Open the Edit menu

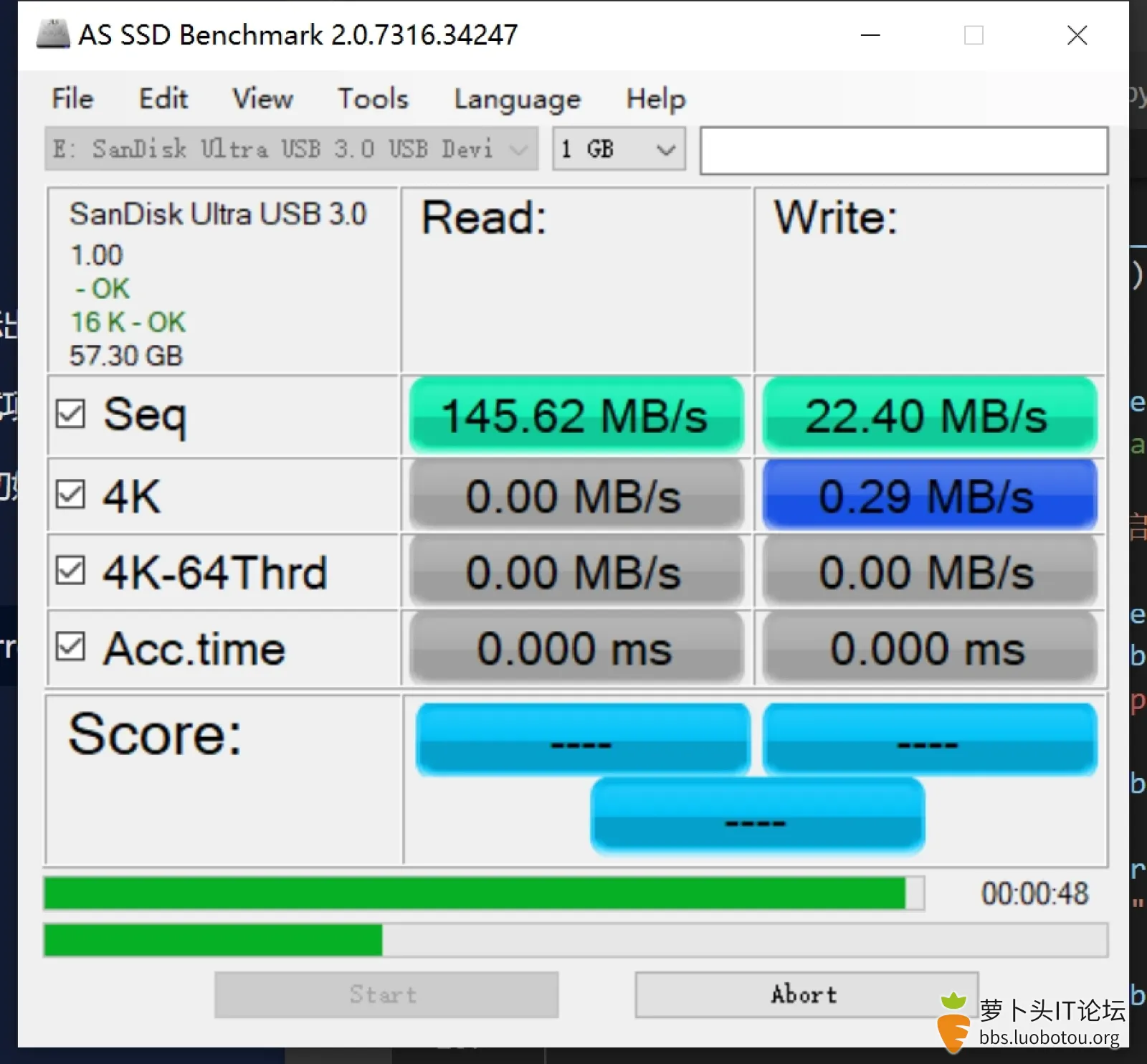click(x=163, y=99)
